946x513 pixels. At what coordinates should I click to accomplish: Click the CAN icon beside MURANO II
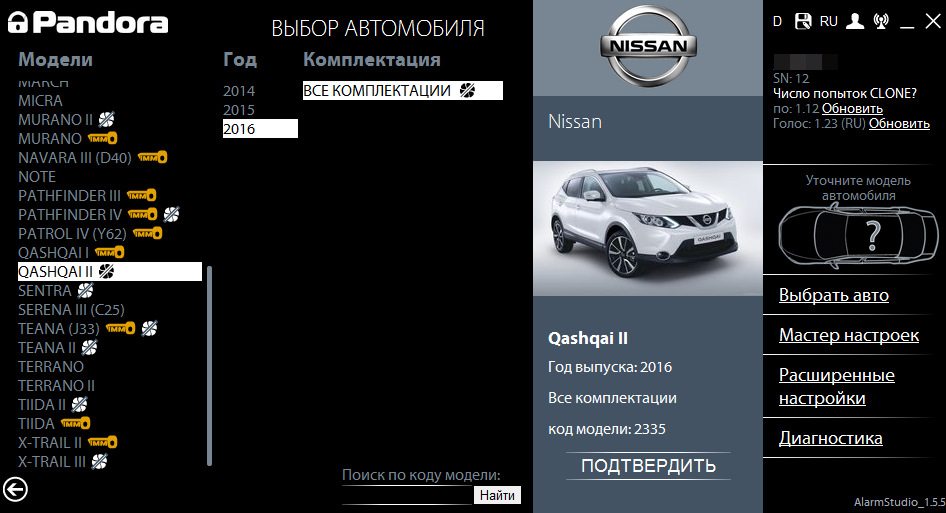point(107,119)
